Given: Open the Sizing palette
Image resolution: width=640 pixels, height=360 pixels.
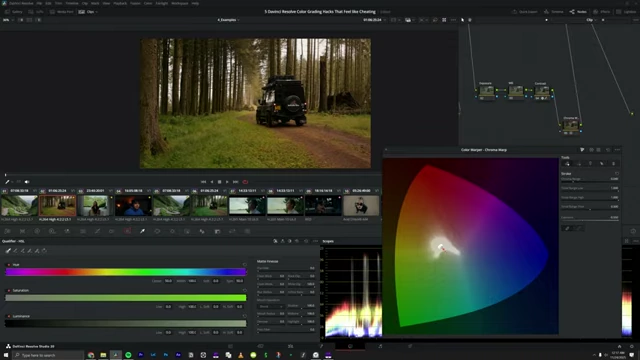Looking at the screenshot, I should [x=232, y=231].
